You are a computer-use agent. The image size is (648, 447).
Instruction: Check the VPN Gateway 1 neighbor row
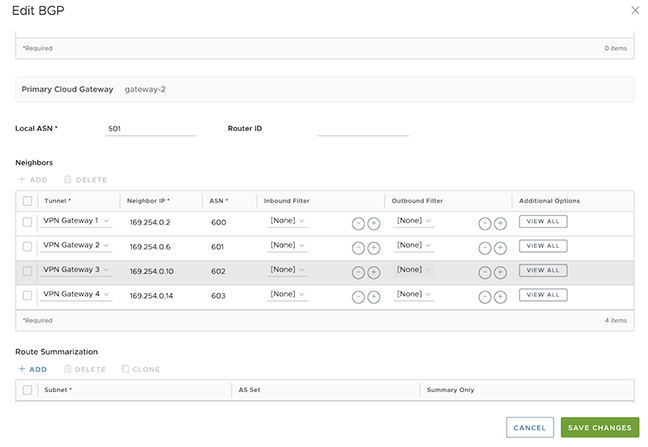[x=27, y=222]
